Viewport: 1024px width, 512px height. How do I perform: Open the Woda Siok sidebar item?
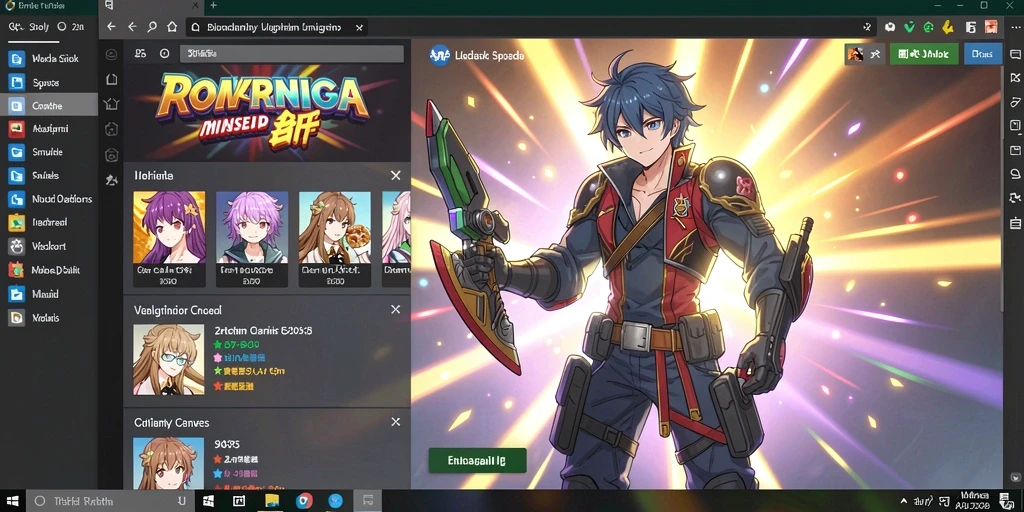tap(49, 59)
